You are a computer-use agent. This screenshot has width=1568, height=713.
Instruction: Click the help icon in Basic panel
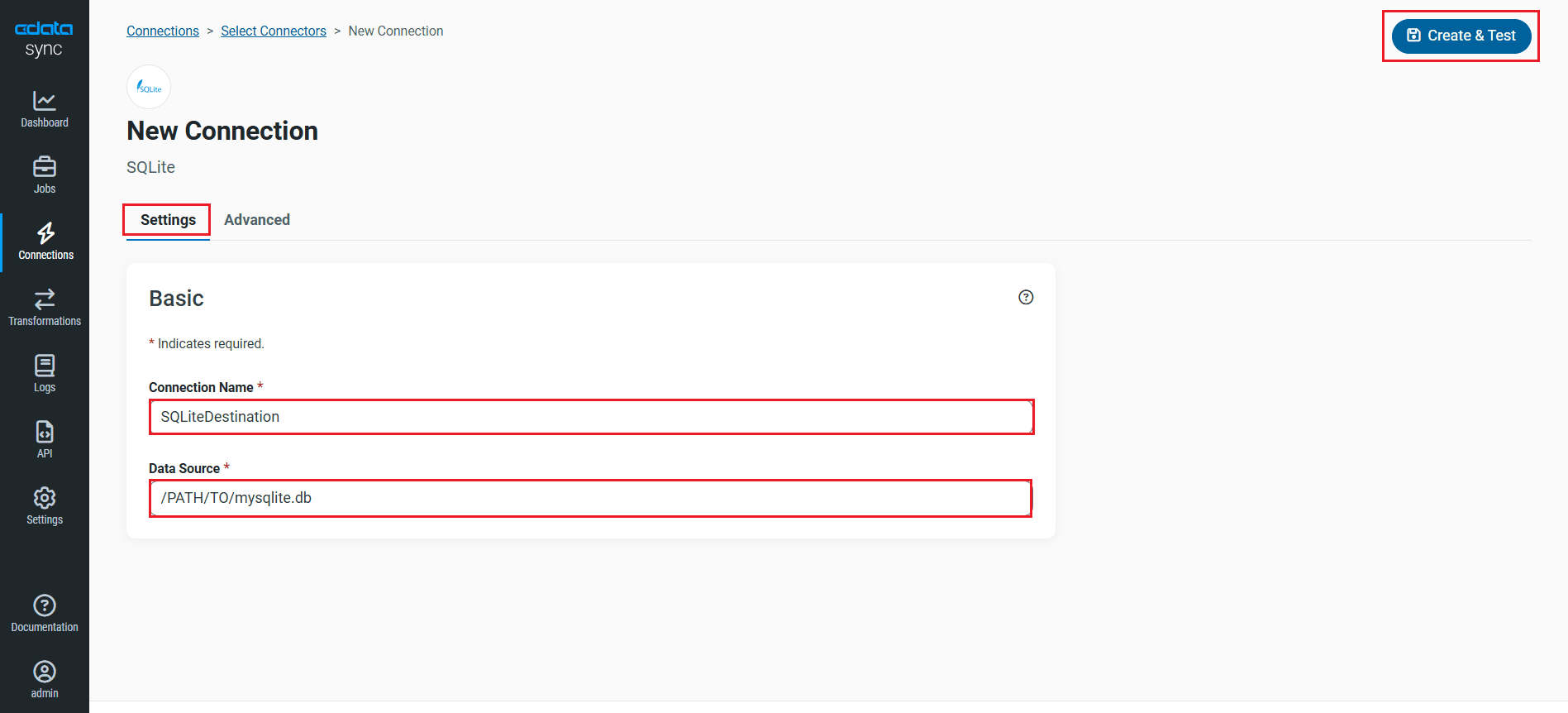pos(1026,298)
